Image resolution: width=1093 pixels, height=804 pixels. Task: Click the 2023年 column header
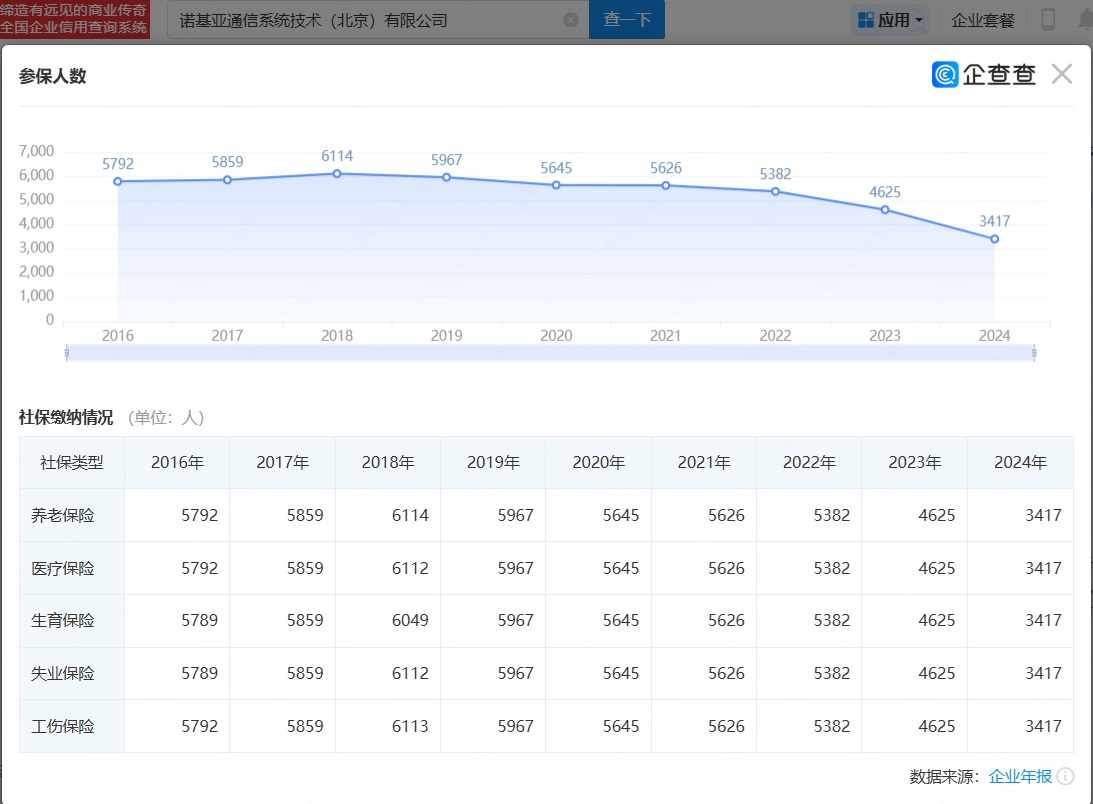point(915,462)
